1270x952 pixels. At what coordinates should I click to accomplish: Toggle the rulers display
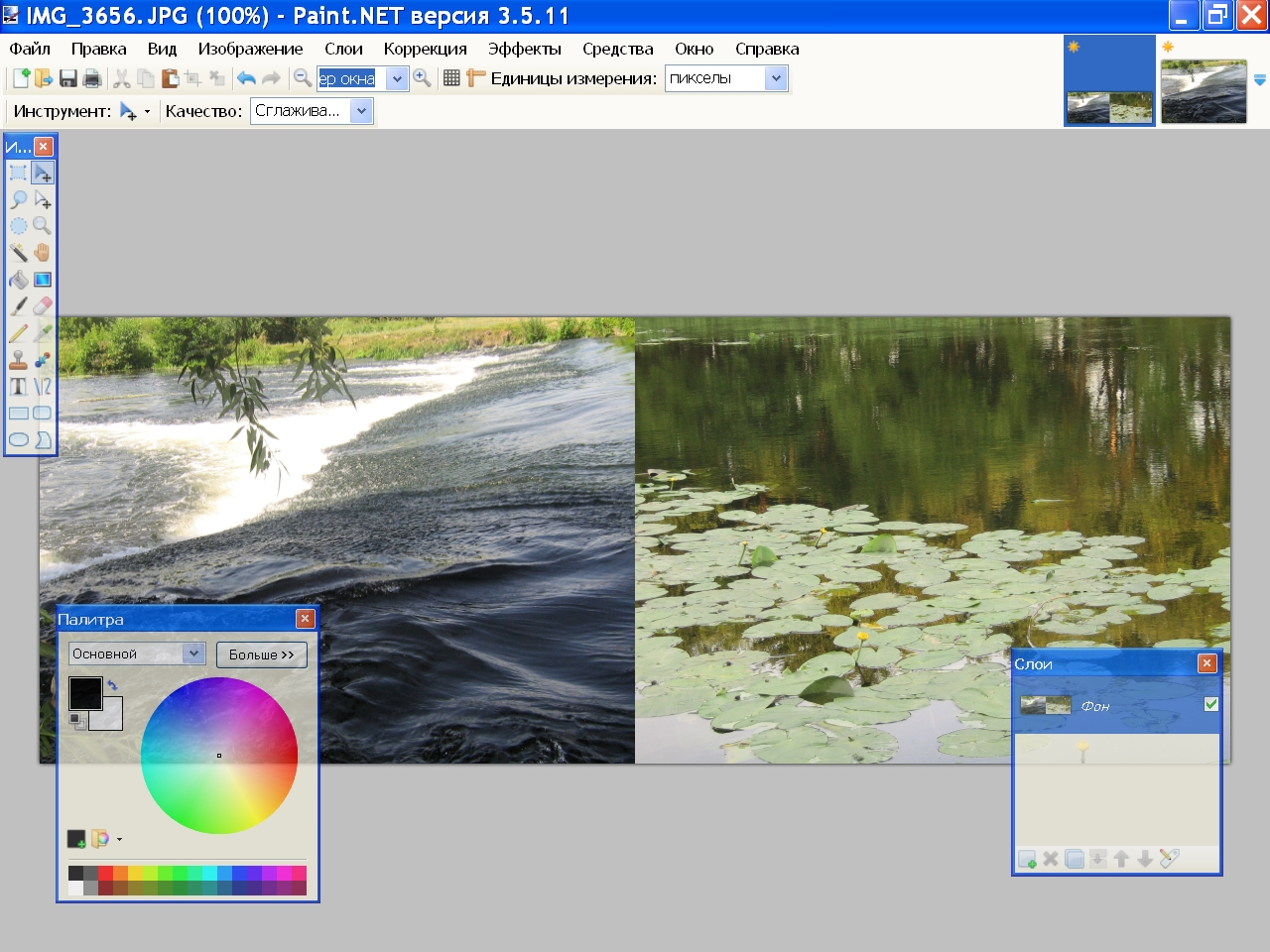pos(475,78)
